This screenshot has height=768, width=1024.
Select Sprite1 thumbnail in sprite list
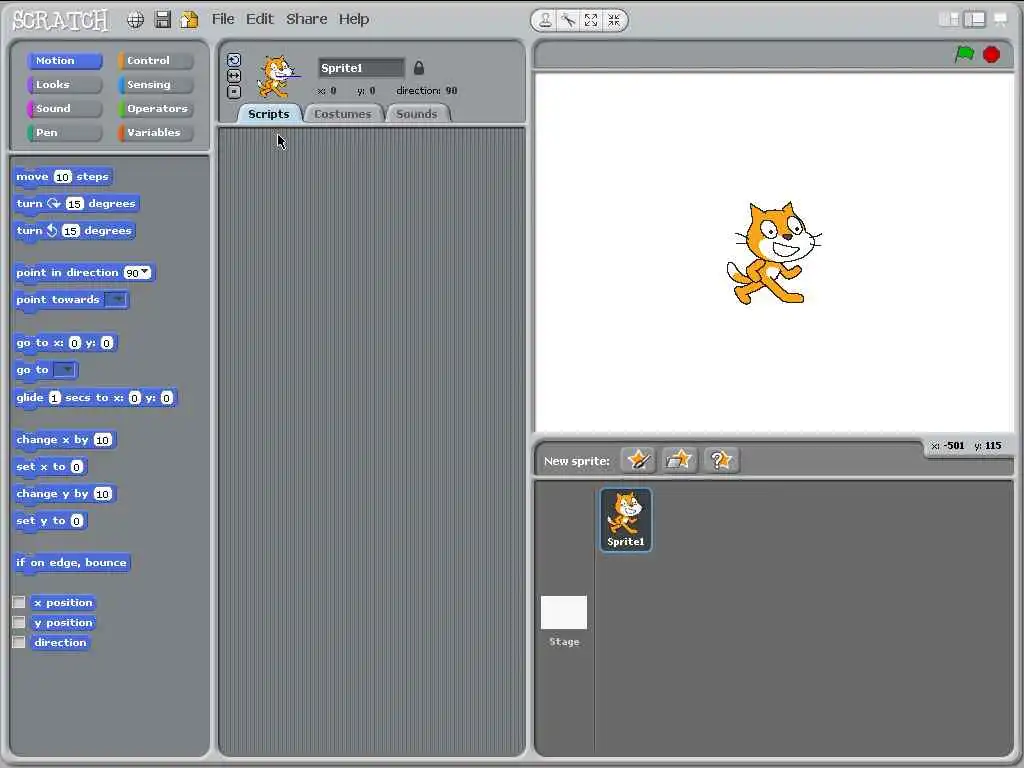point(626,520)
